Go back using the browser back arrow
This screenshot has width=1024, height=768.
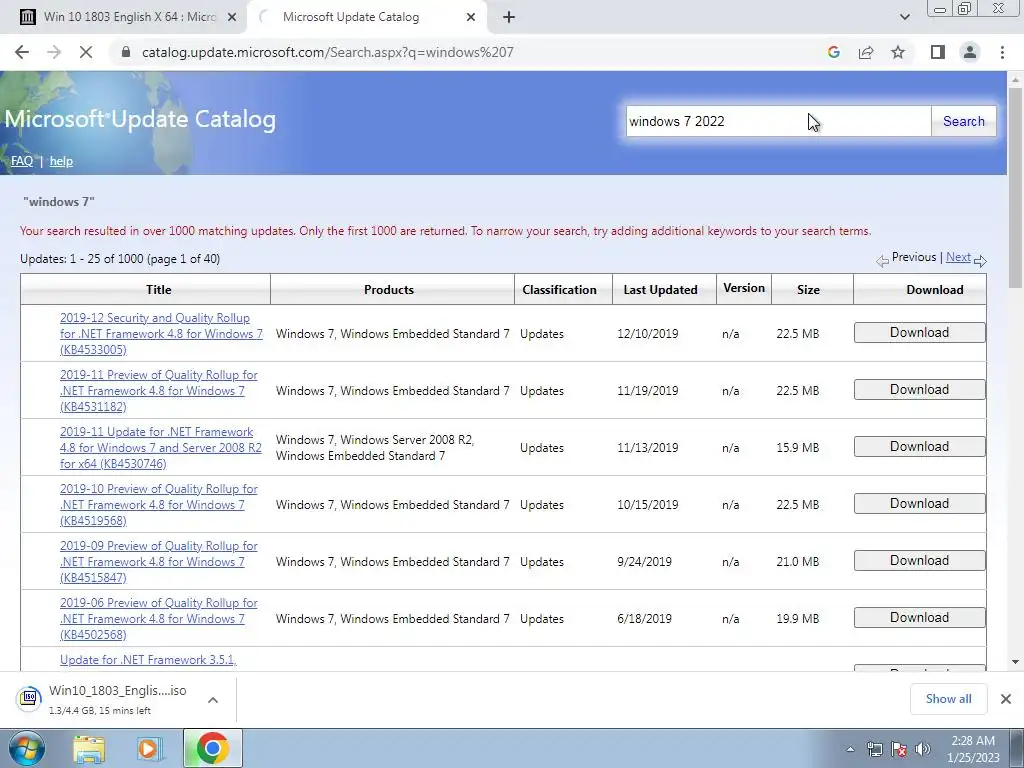(22, 52)
